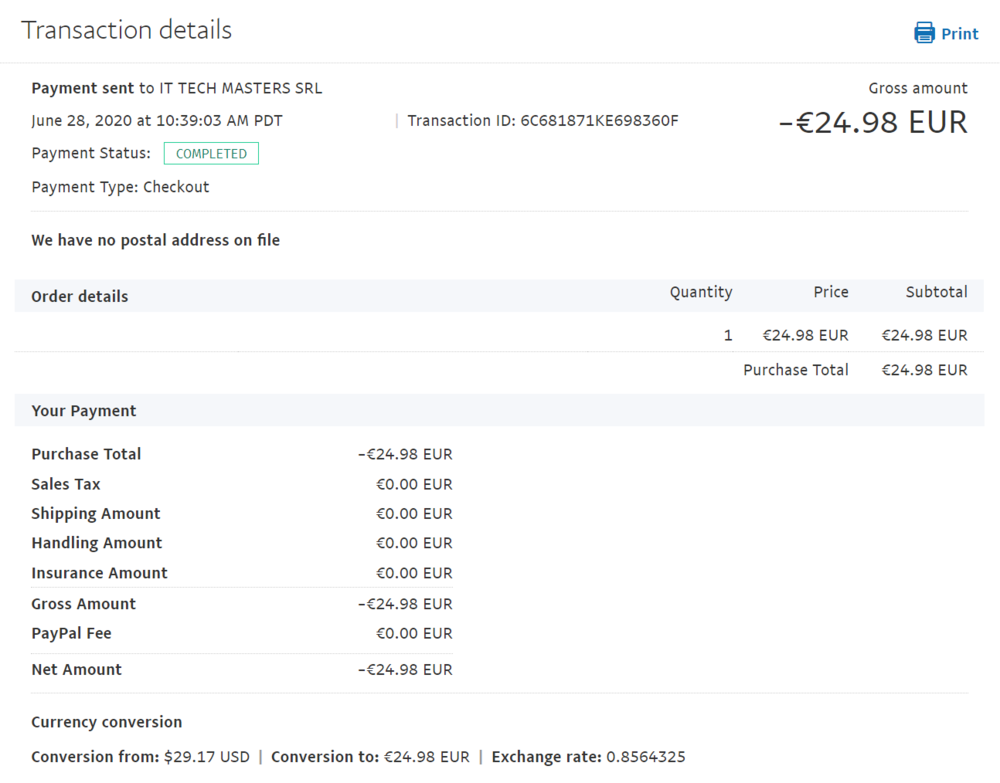Screen dimensions: 1000x783
Task: Click the Transaction details page heading
Action: click(x=127, y=30)
